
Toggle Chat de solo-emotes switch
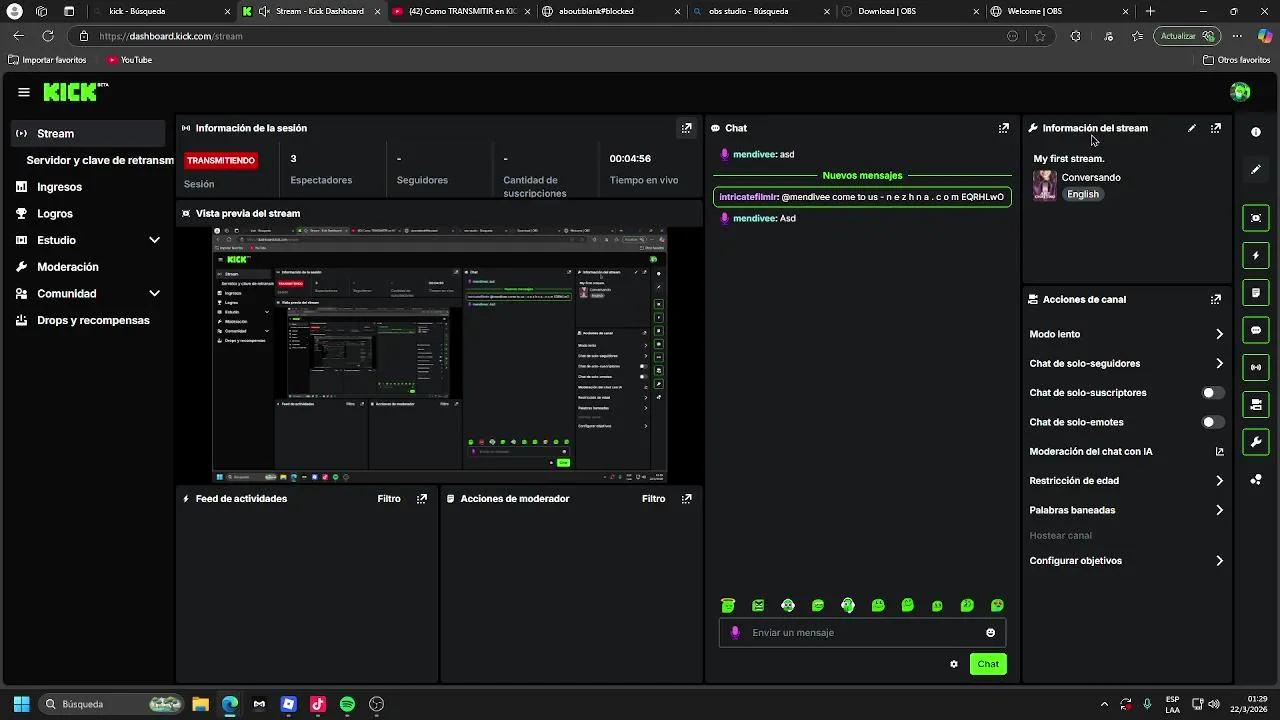coord(1213,422)
